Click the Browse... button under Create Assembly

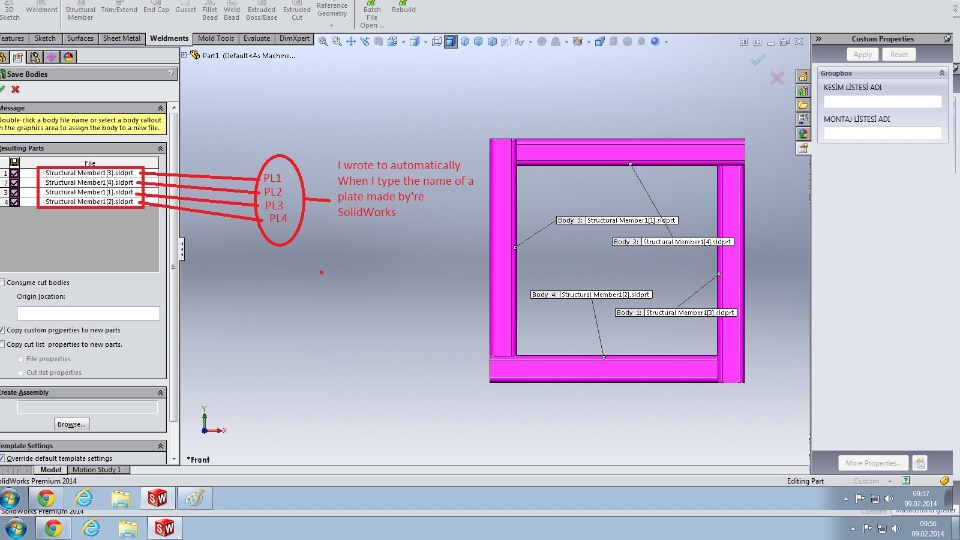[71, 424]
